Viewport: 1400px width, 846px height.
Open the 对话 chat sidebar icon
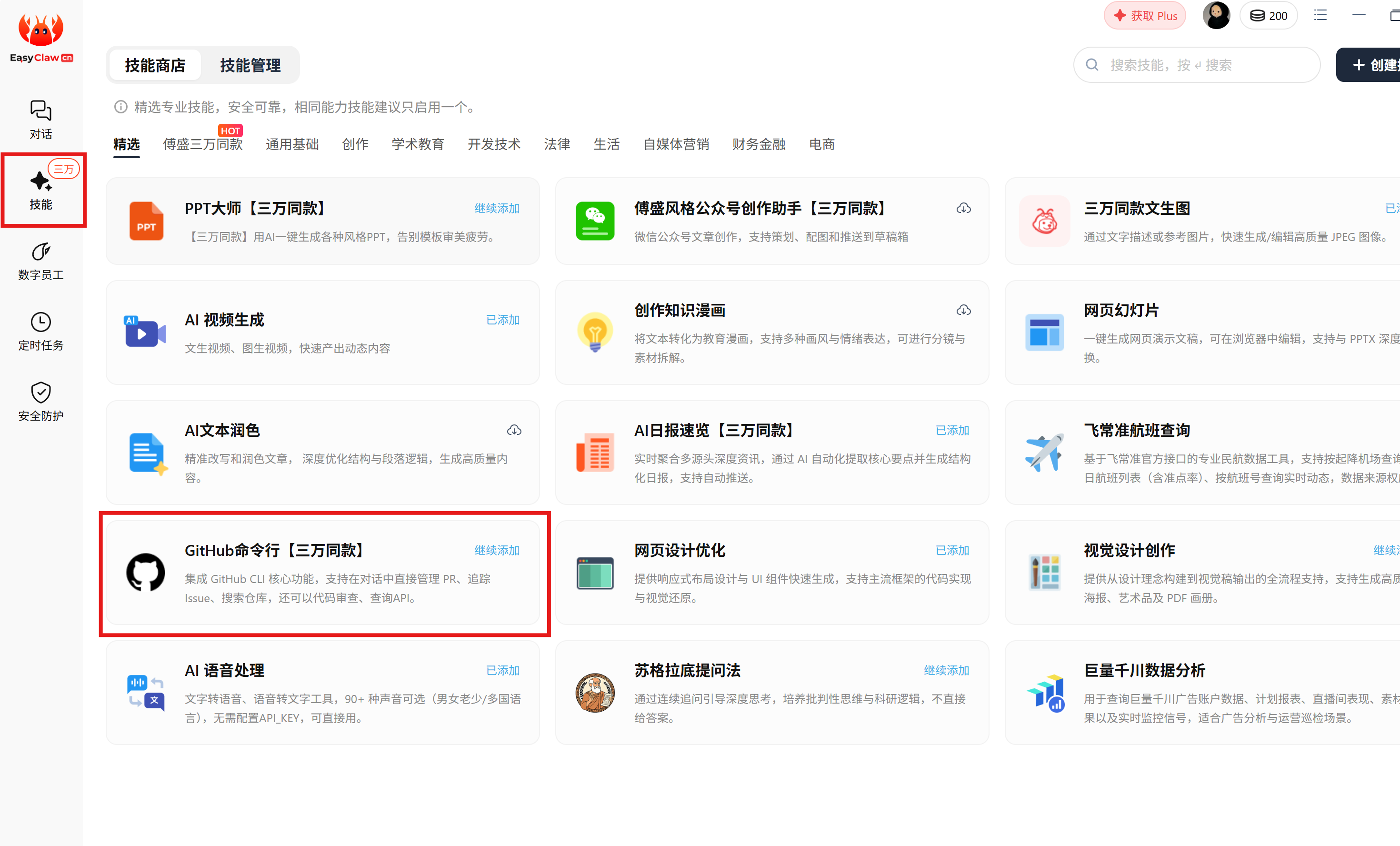pos(41,120)
